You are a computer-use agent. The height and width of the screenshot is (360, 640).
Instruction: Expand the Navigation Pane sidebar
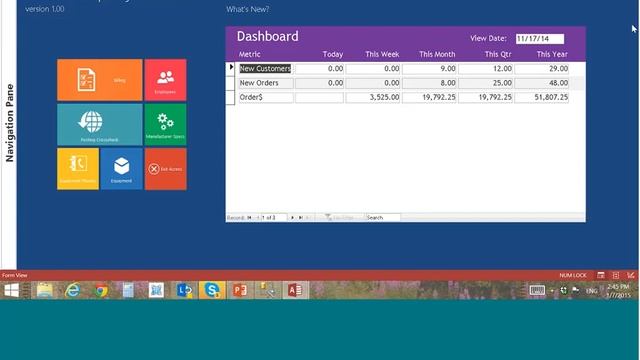coord(9,122)
